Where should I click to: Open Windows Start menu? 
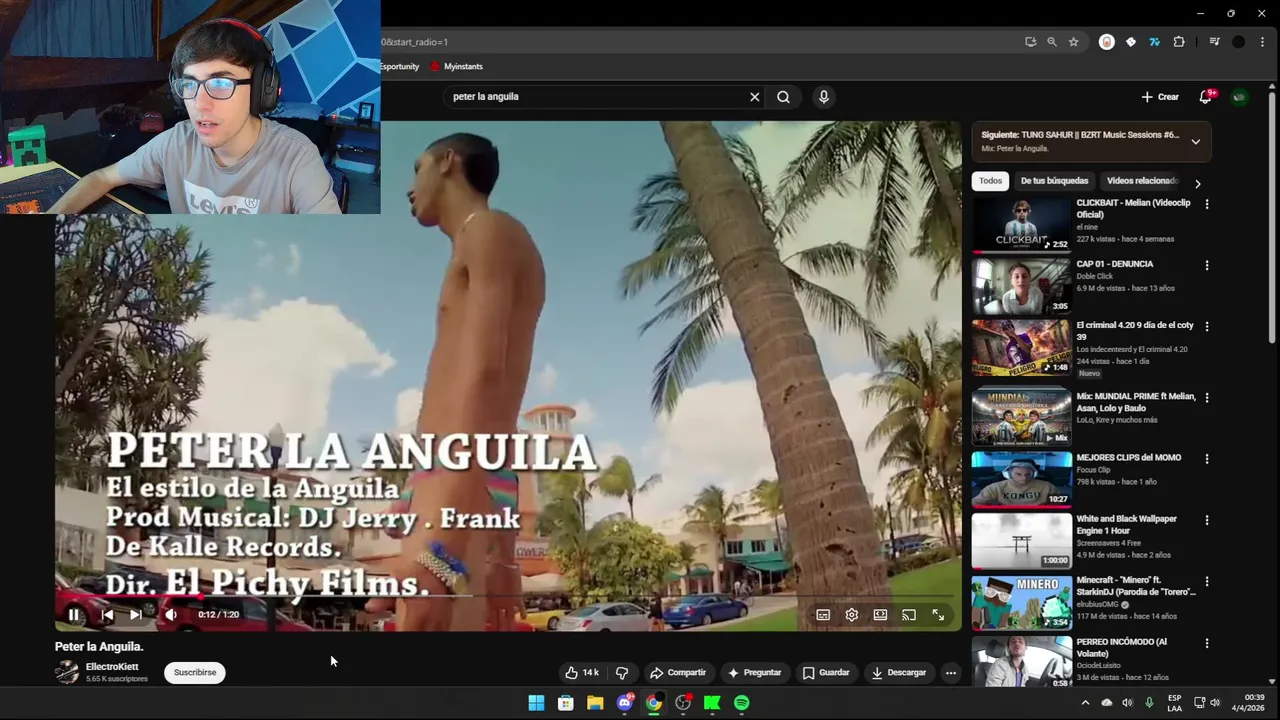coord(536,703)
